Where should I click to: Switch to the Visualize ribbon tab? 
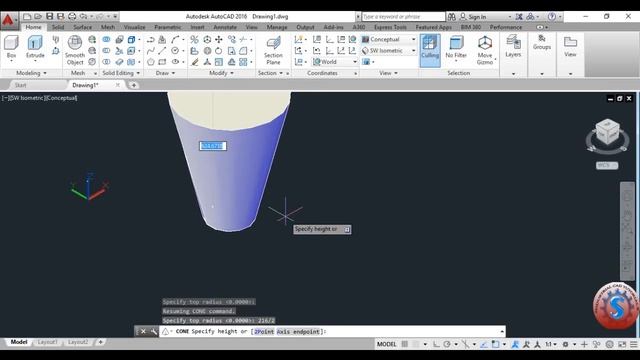(134, 27)
